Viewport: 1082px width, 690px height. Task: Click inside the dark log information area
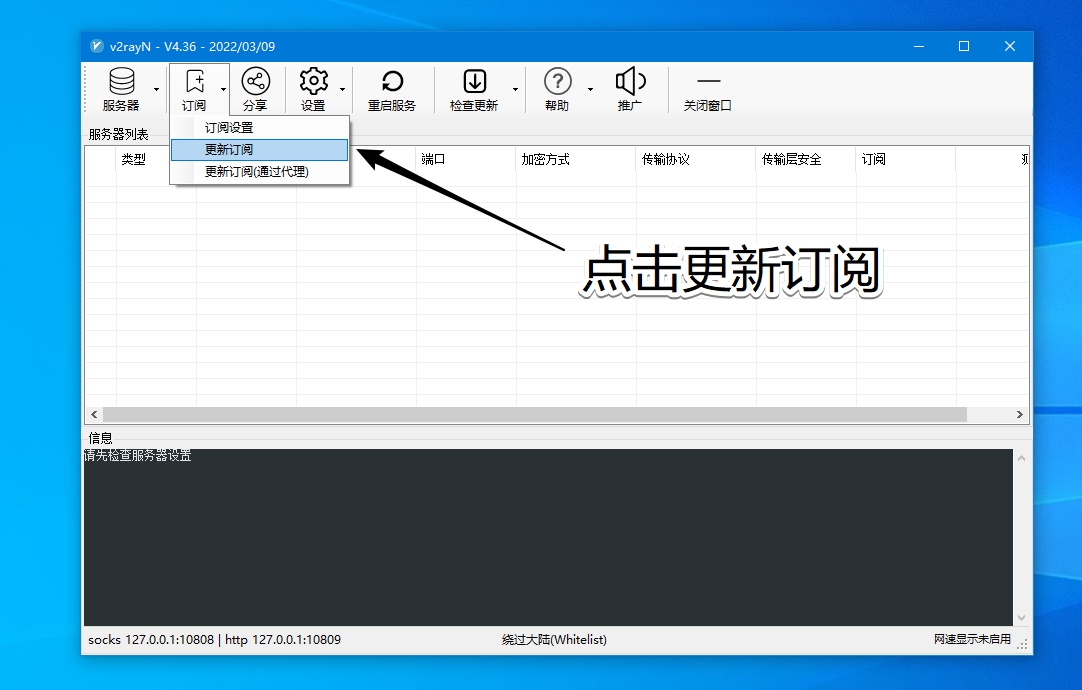coord(548,540)
